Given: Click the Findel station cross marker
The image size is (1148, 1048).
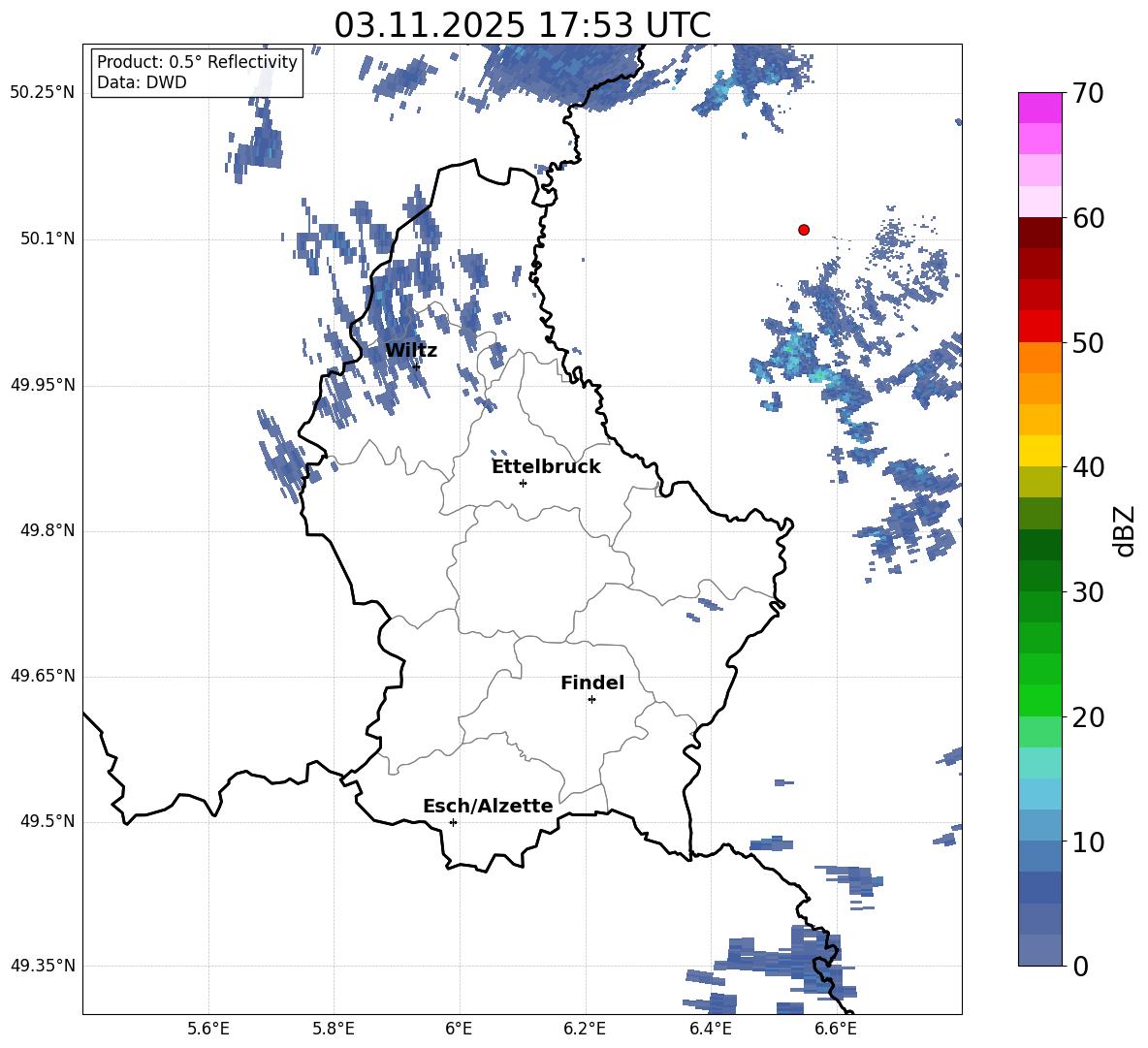Looking at the screenshot, I should click(x=591, y=700).
